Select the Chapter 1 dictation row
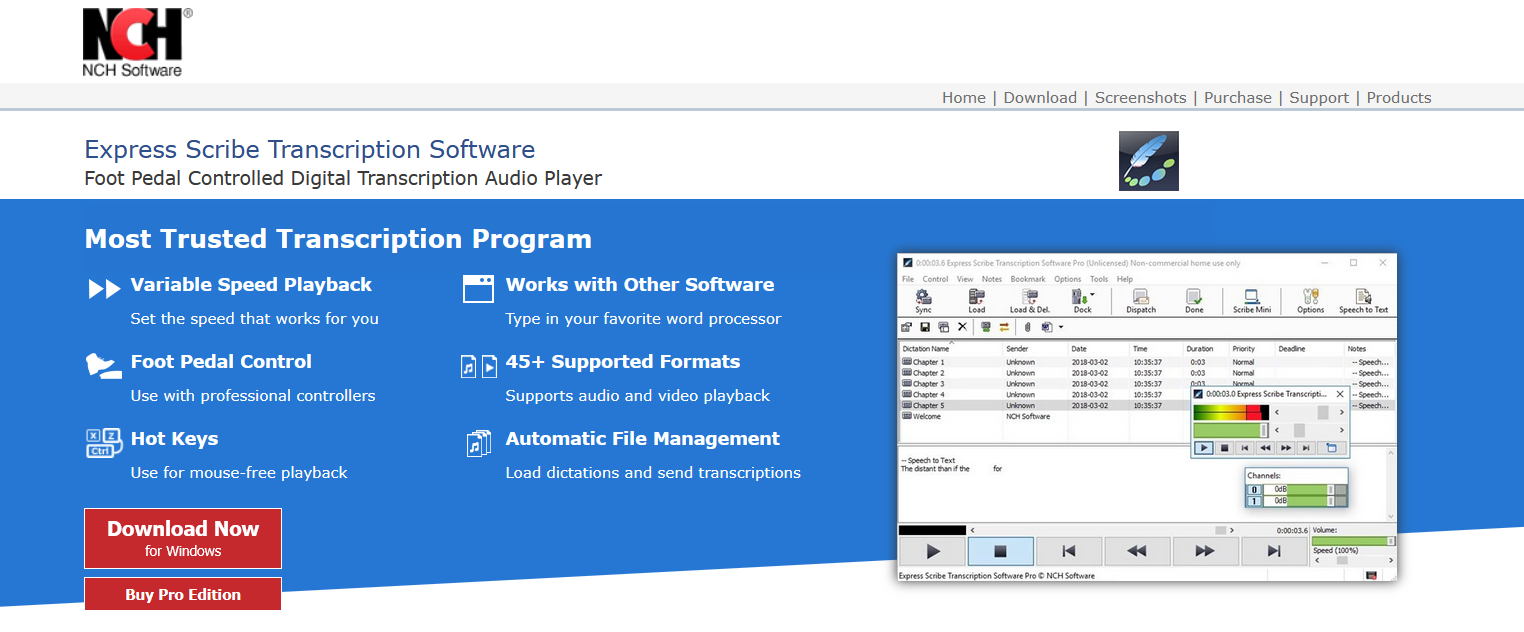The width and height of the screenshot is (1524, 632). pos(1144,362)
